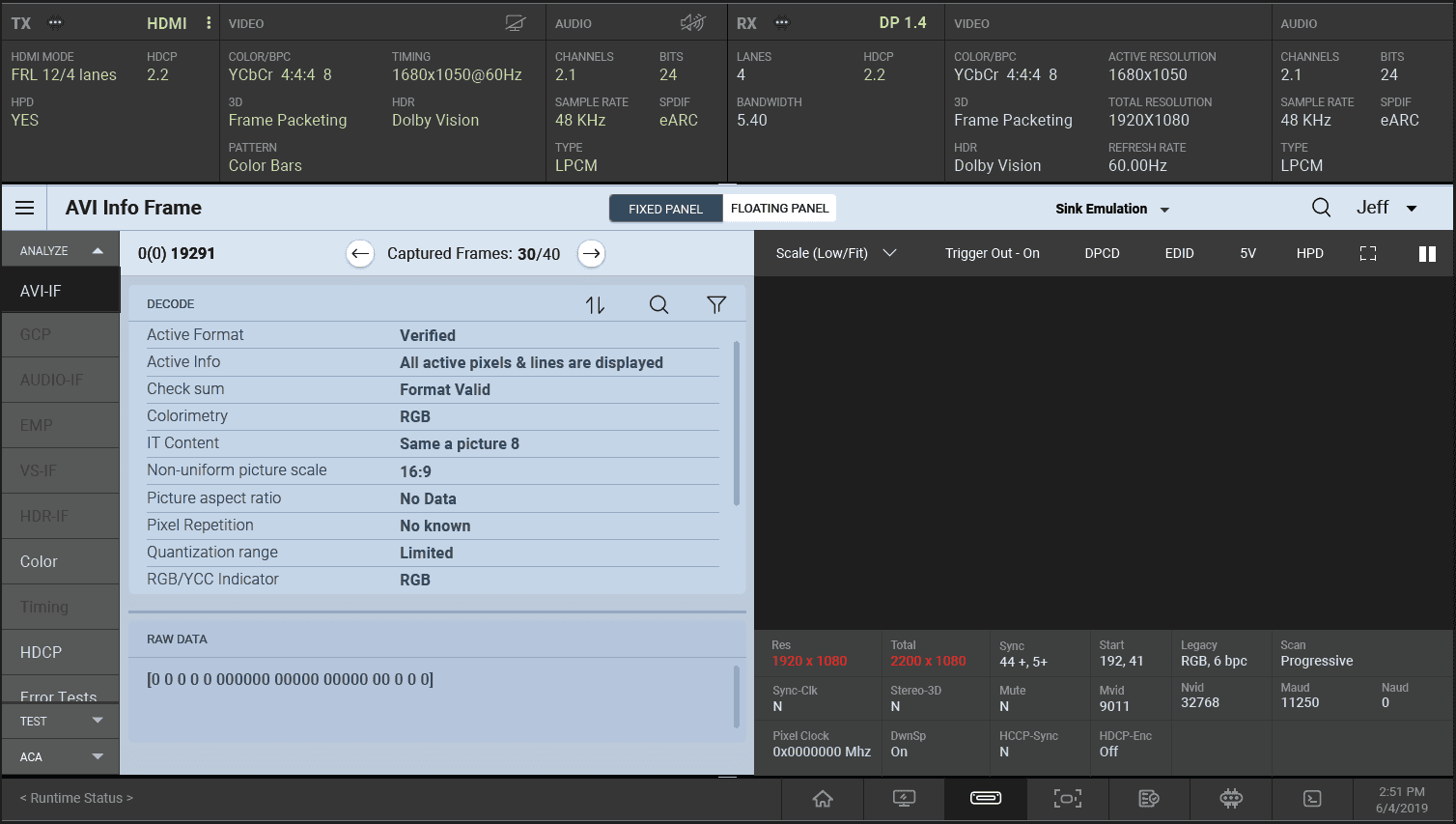This screenshot has height=824, width=1456.
Task: Click the FRL 12/4 lanes HDMI mode value
Action: point(64,74)
